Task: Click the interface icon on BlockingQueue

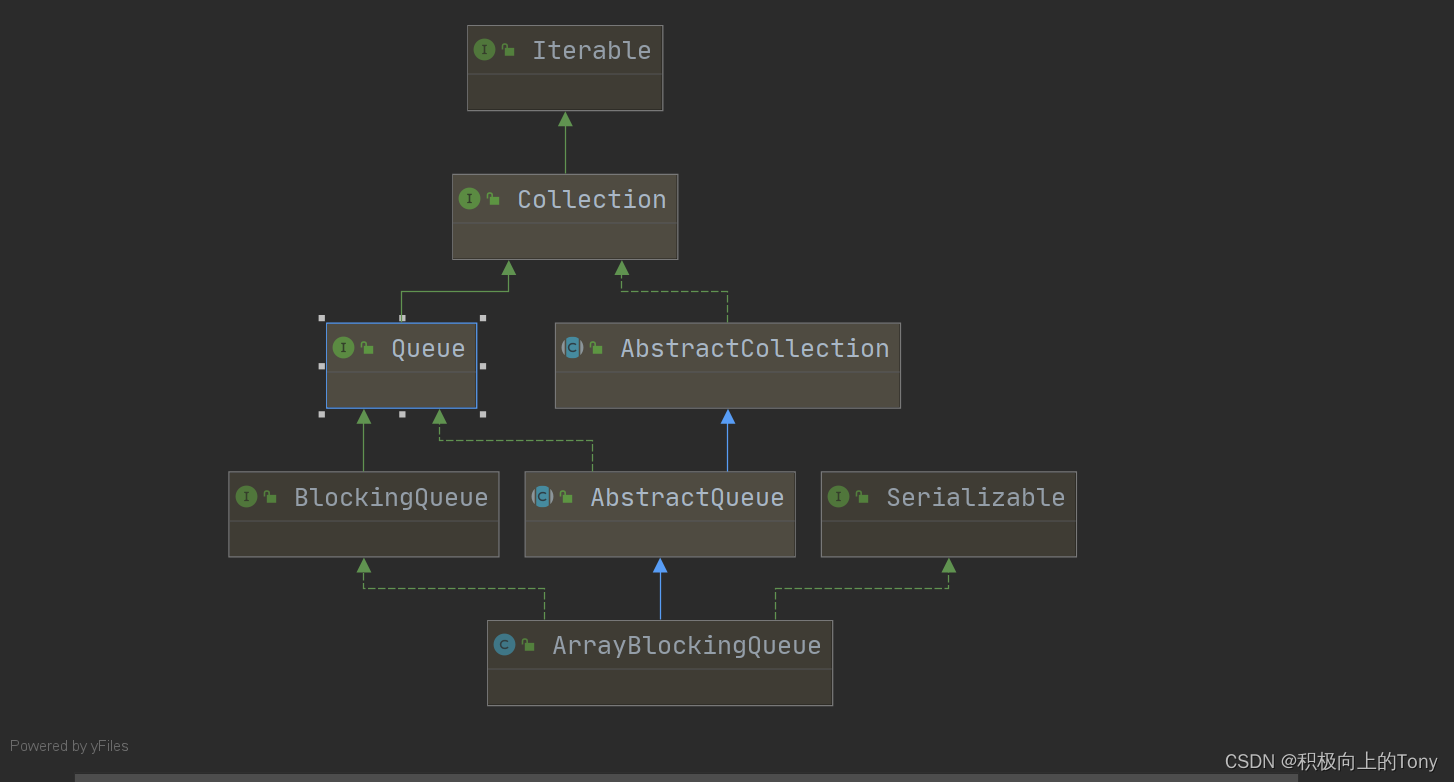Action: tap(246, 496)
